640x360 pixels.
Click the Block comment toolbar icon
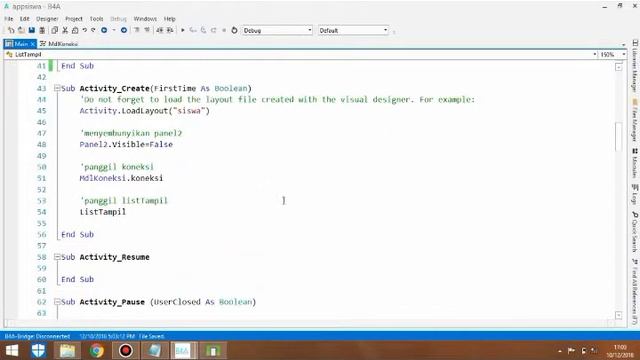coord(137,30)
